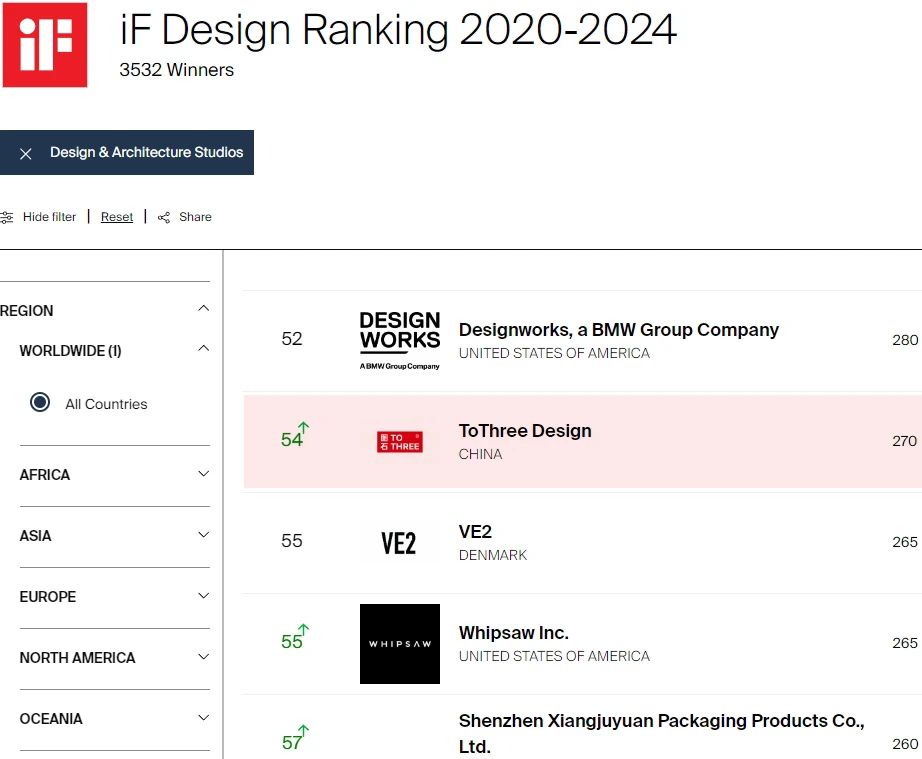The image size is (922, 759).
Task: Open the Whipsaw Inc. company link
Action: pyautogui.click(x=513, y=633)
